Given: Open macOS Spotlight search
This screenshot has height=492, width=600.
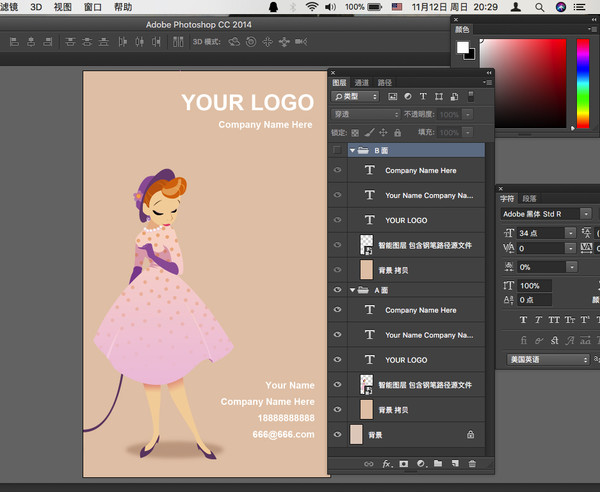Looking at the screenshot, I should click(540, 7).
